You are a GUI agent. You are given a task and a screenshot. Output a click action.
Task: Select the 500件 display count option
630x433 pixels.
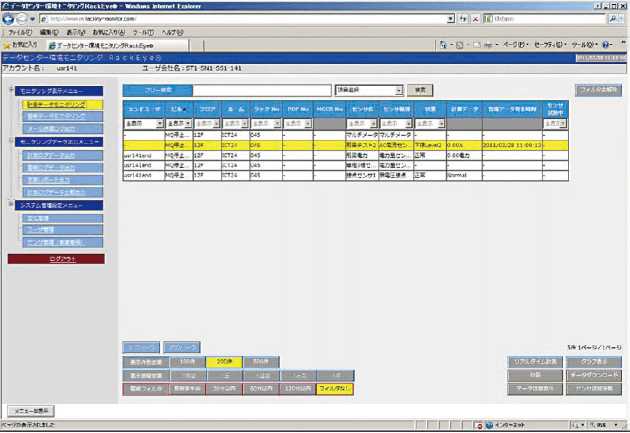click(x=260, y=359)
